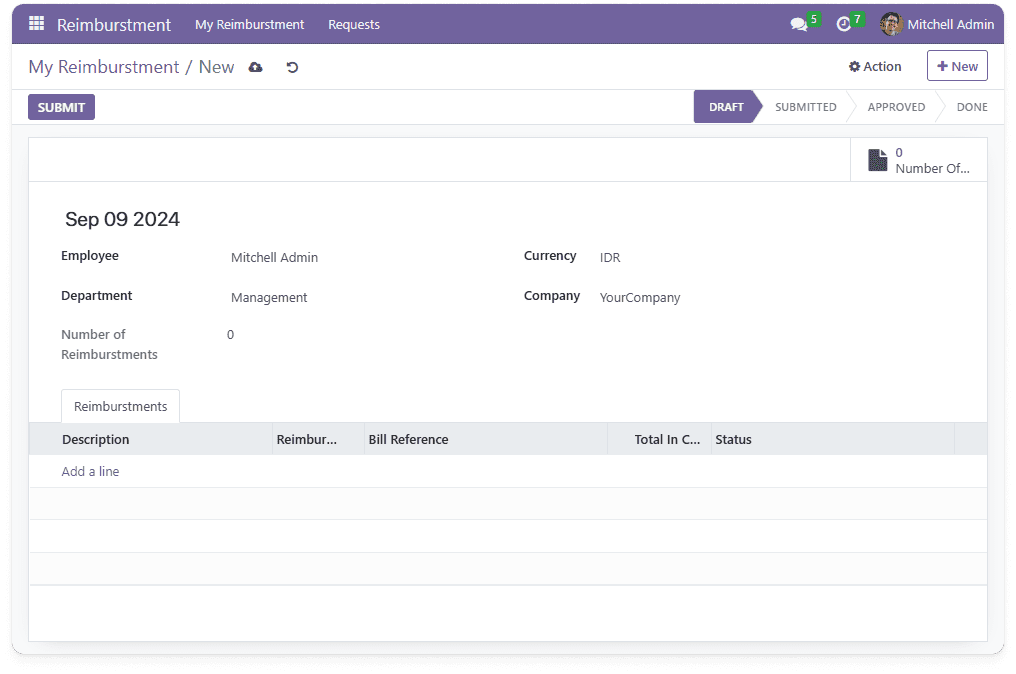Sort by the Description column header

(x=96, y=439)
